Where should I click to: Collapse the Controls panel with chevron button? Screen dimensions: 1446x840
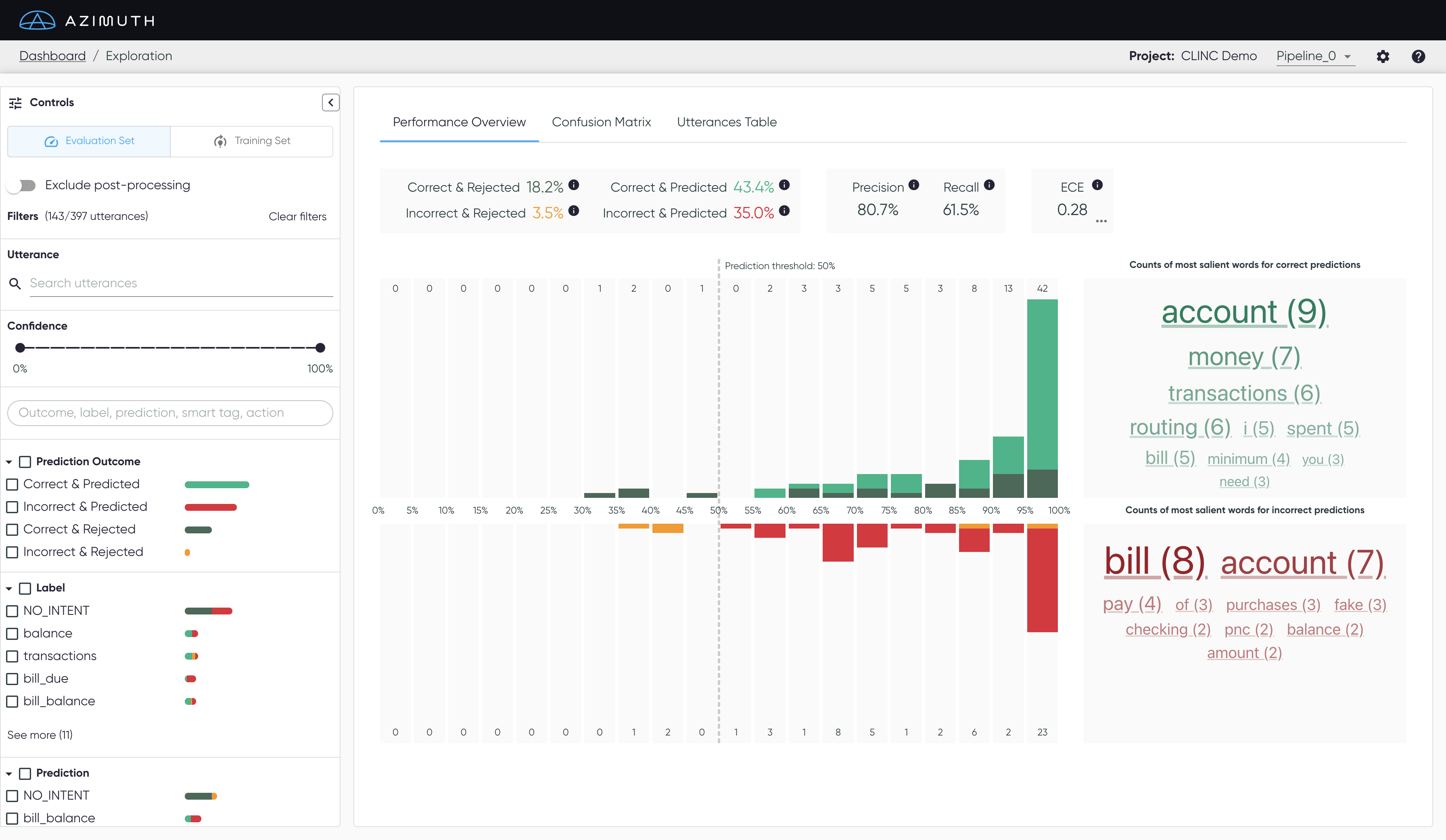tap(330, 102)
